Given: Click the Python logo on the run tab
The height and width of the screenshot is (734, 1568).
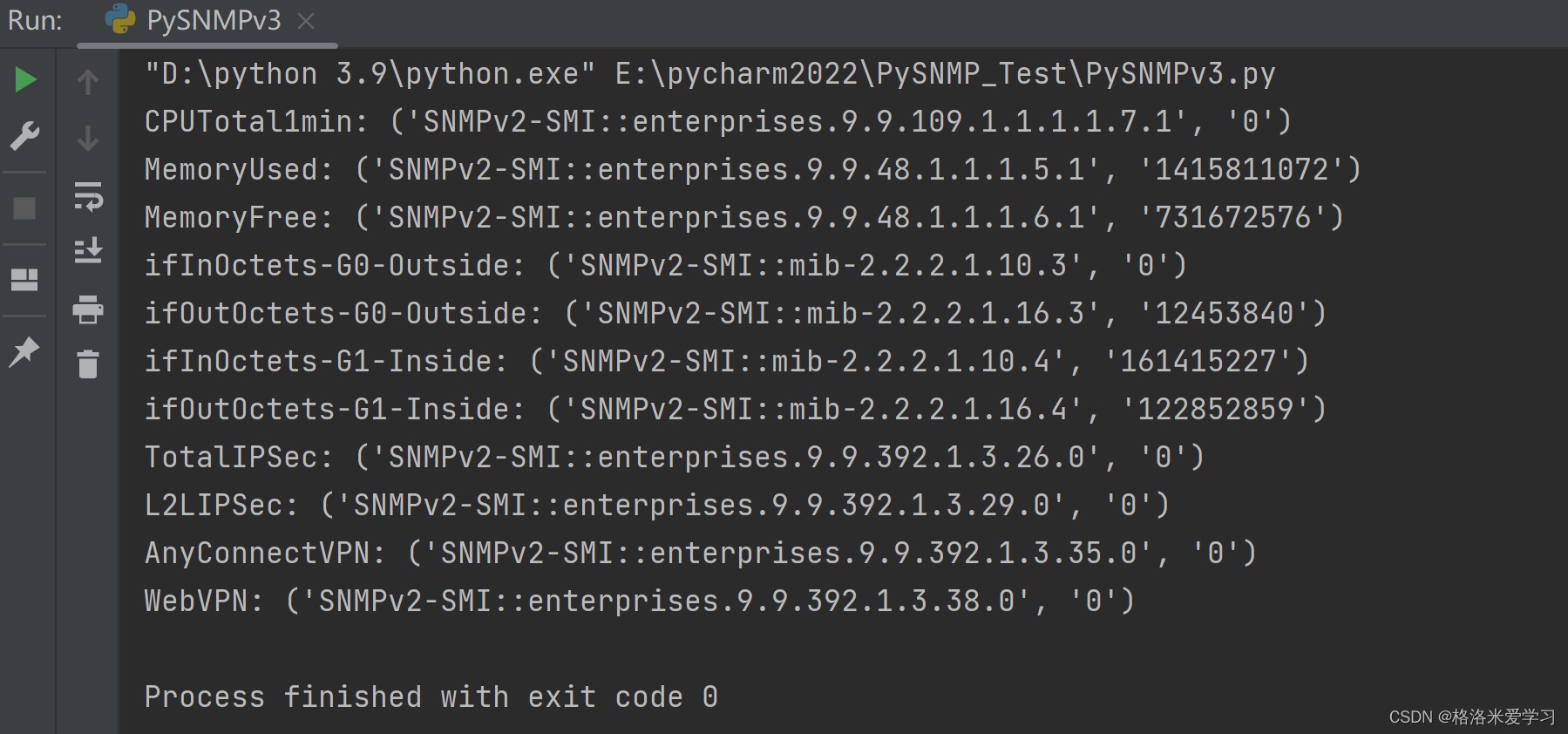Looking at the screenshot, I should (x=120, y=19).
